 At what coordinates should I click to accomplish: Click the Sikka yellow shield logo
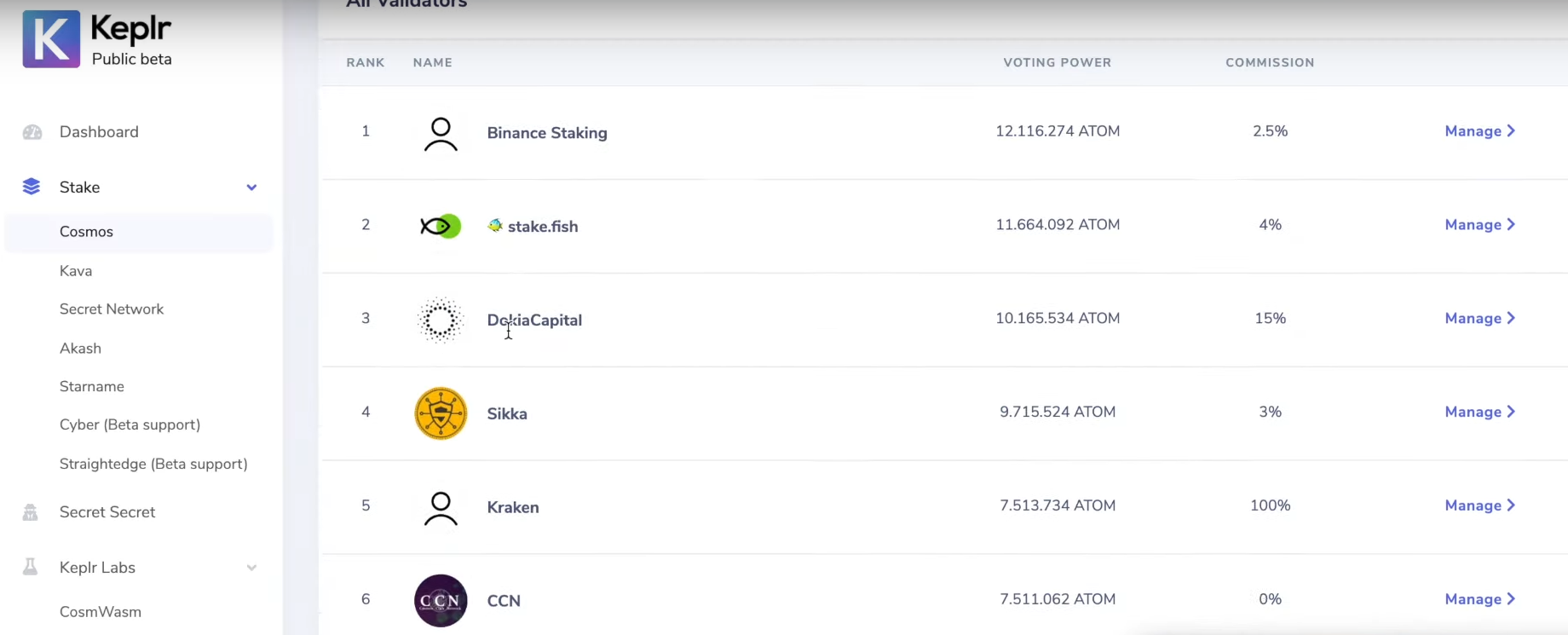click(x=441, y=413)
